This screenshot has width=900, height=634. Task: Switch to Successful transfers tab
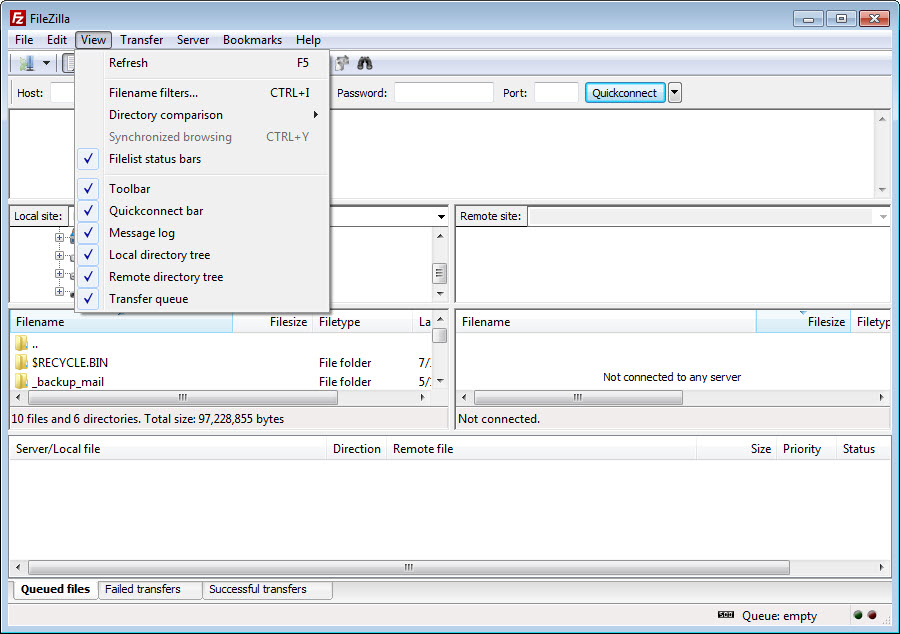pos(267,589)
